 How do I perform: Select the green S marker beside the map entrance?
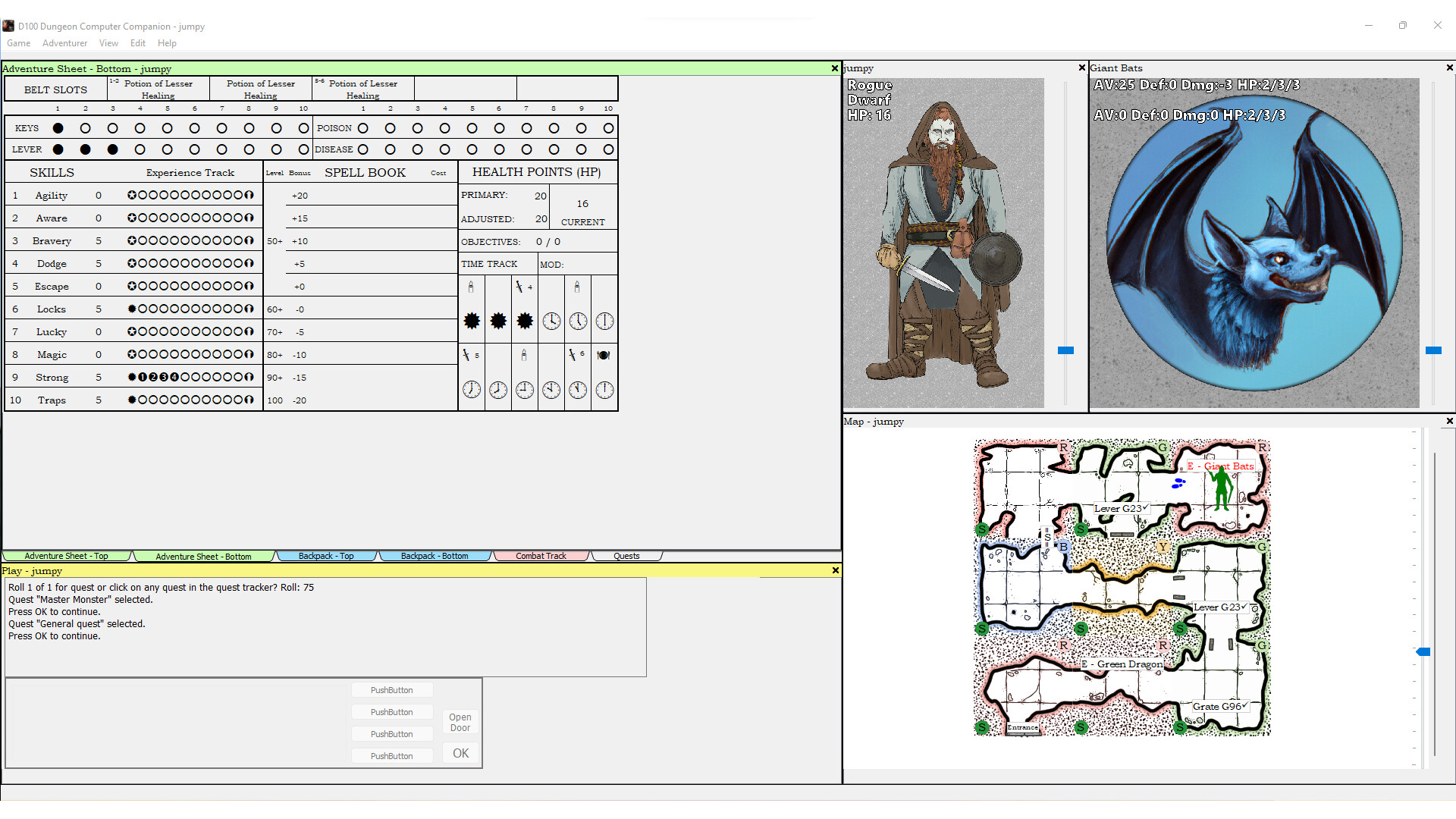(x=982, y=726)
